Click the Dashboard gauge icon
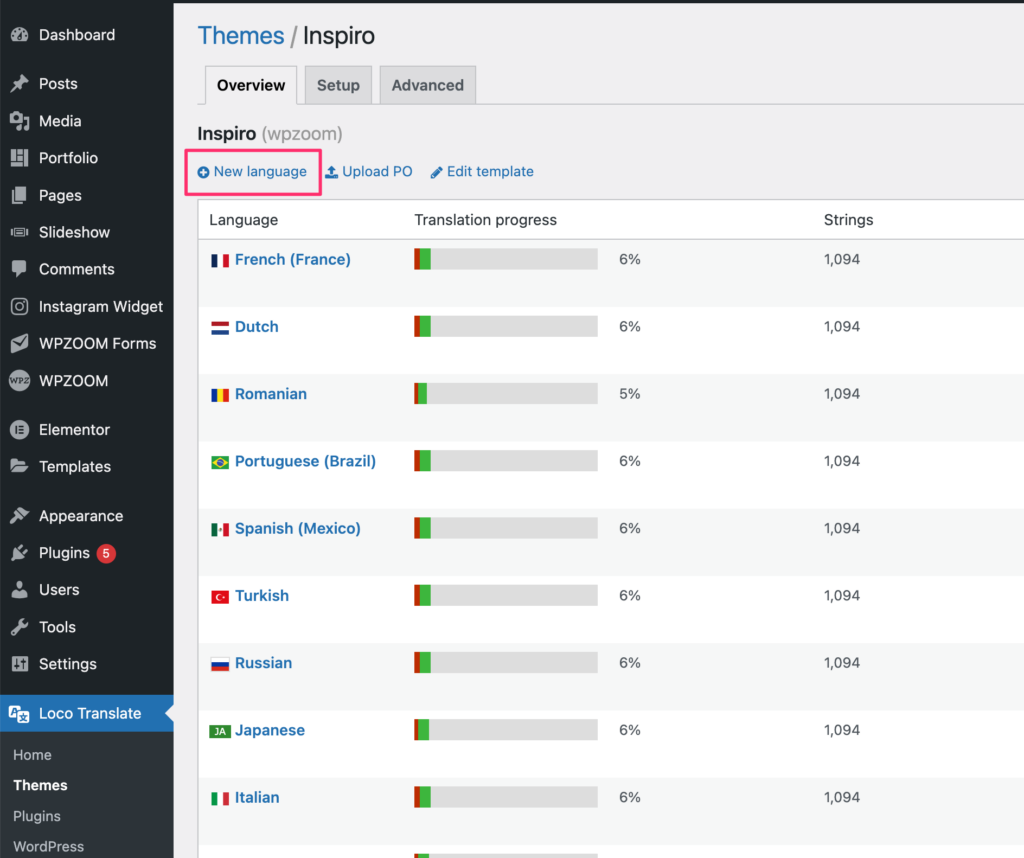The image size is (1024, 858). click(20, 35)
